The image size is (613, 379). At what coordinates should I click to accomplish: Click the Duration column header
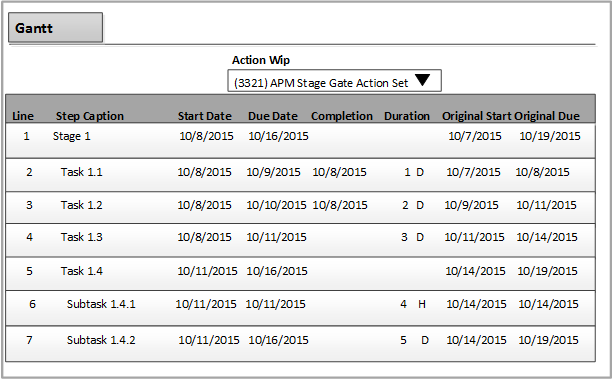pos(407,116)
